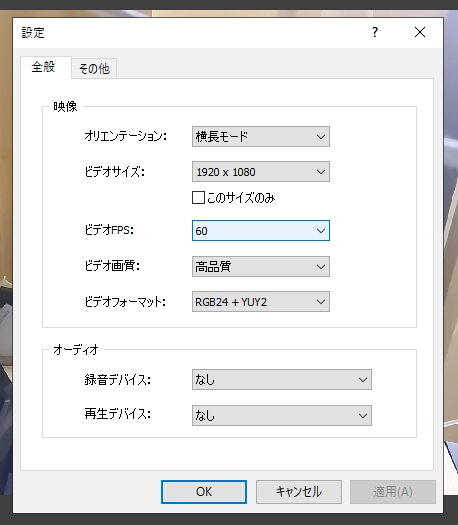Screen dimensions: 458x525
Task: Select the 全般 tab
Action: (x=44, y=67)
